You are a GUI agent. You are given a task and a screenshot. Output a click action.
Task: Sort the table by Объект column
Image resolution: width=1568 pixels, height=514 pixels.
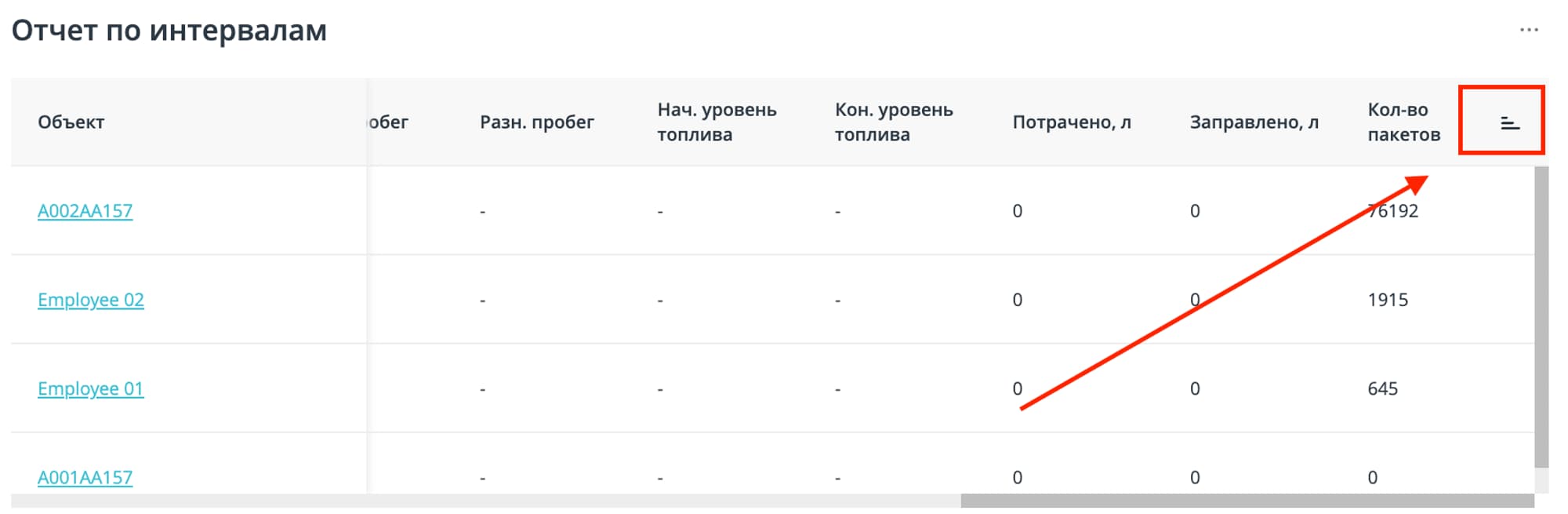pos(70,122)
